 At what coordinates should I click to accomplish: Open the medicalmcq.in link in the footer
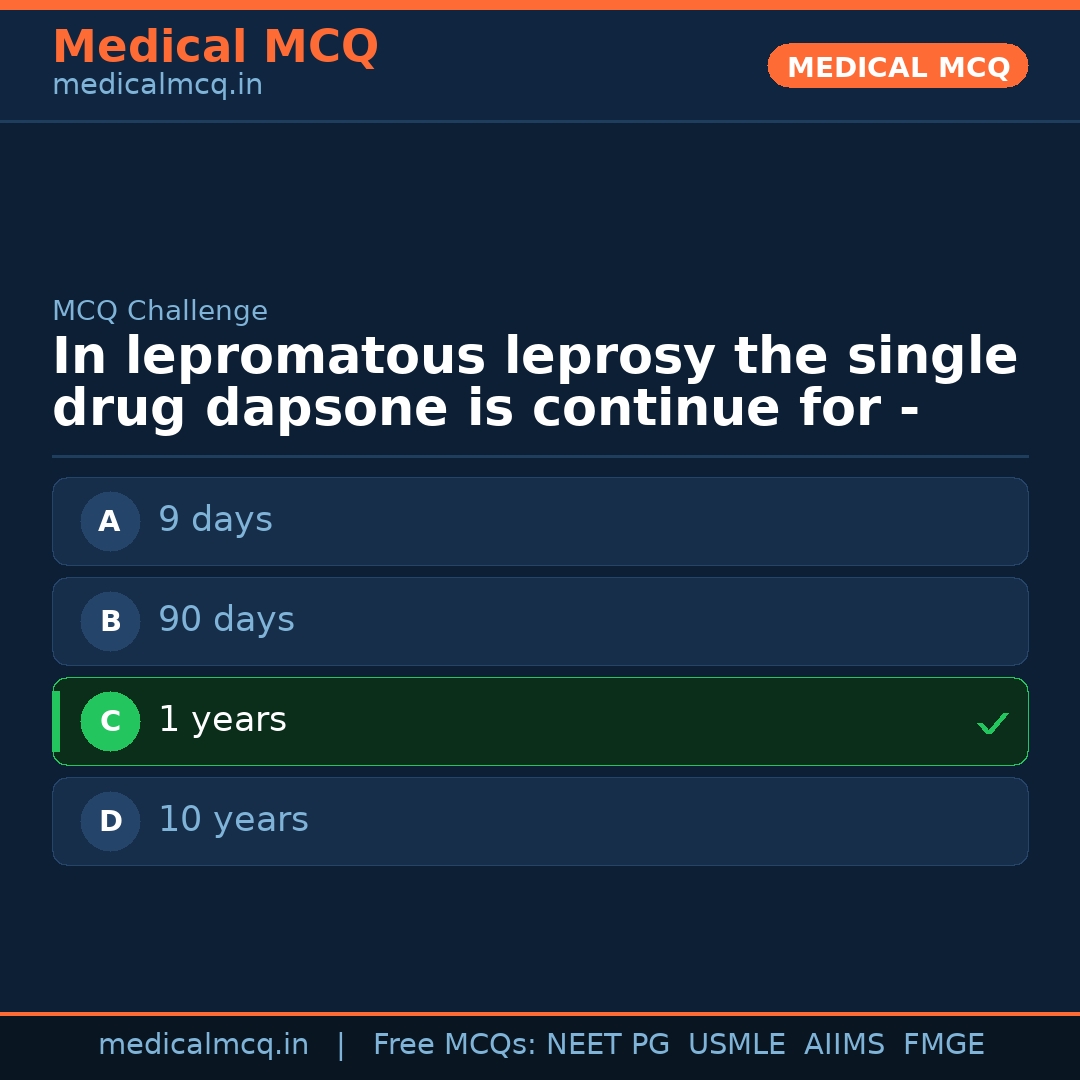(203, 1045)
